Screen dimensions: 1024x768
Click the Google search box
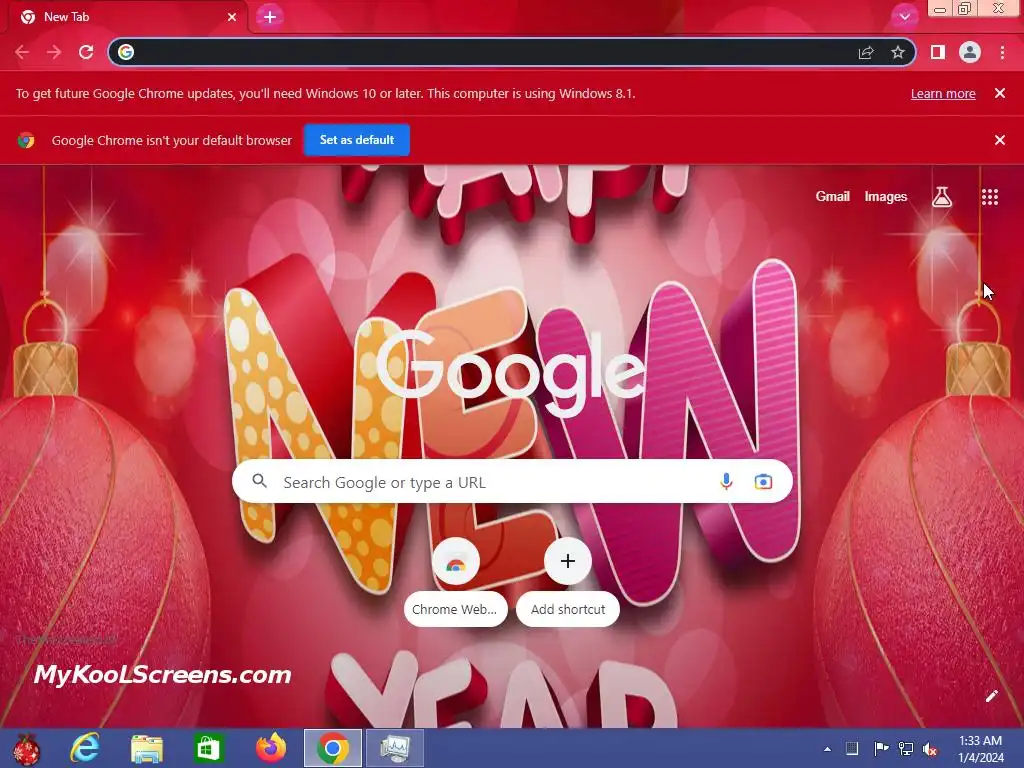click(x=512, y=482)
